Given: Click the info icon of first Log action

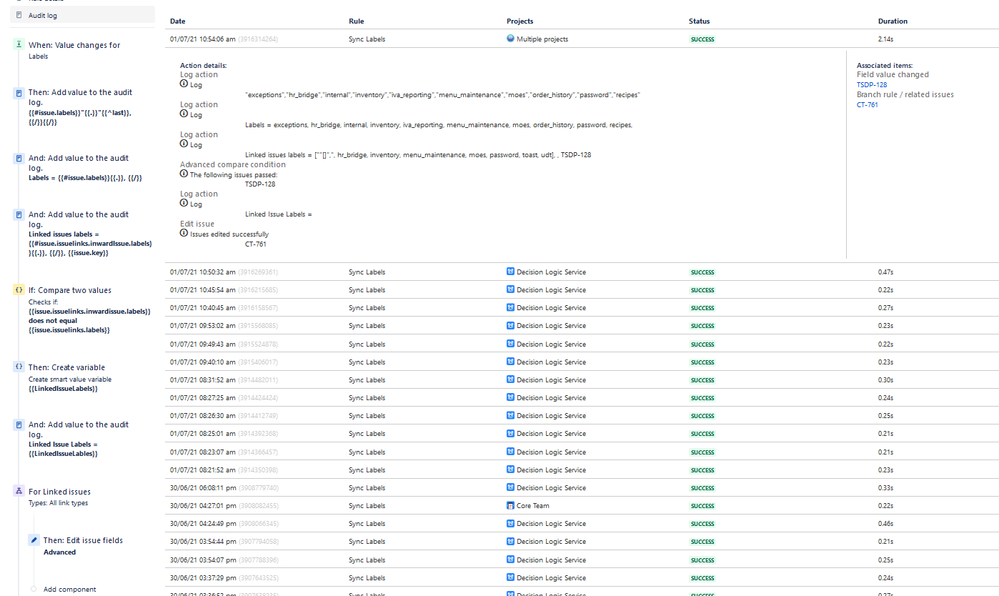Looking at the screenshot, I should pos(183,84).
